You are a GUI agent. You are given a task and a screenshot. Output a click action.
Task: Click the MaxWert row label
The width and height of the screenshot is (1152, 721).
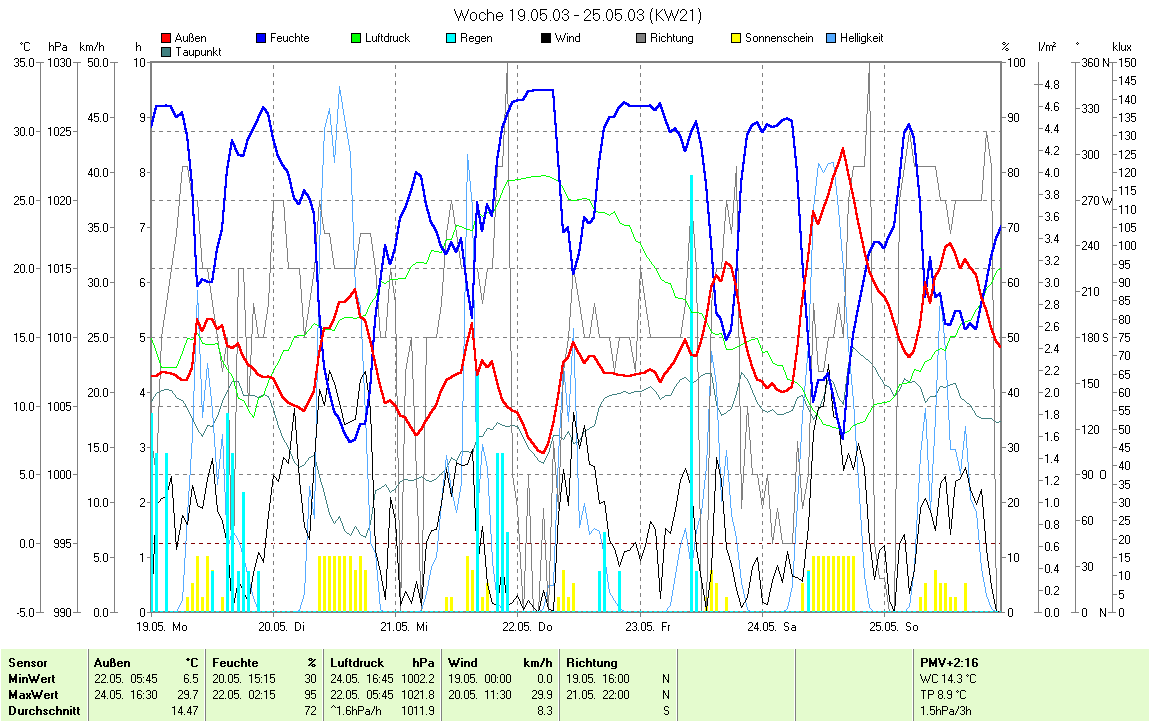pyautogui.click(x=33, y=695)
